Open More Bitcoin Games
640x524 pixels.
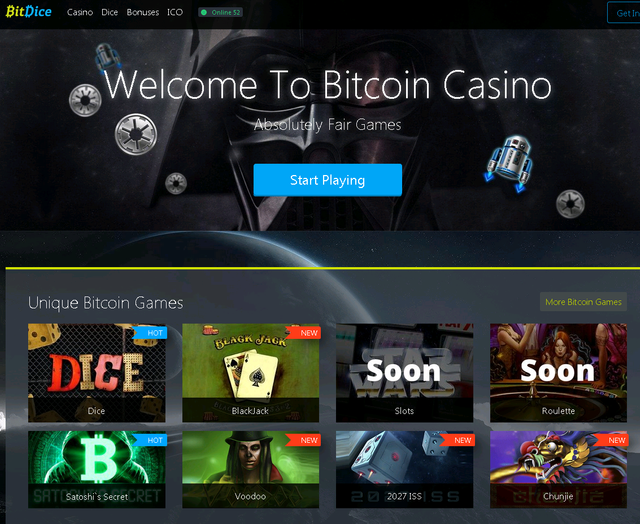tap(583, 302)
